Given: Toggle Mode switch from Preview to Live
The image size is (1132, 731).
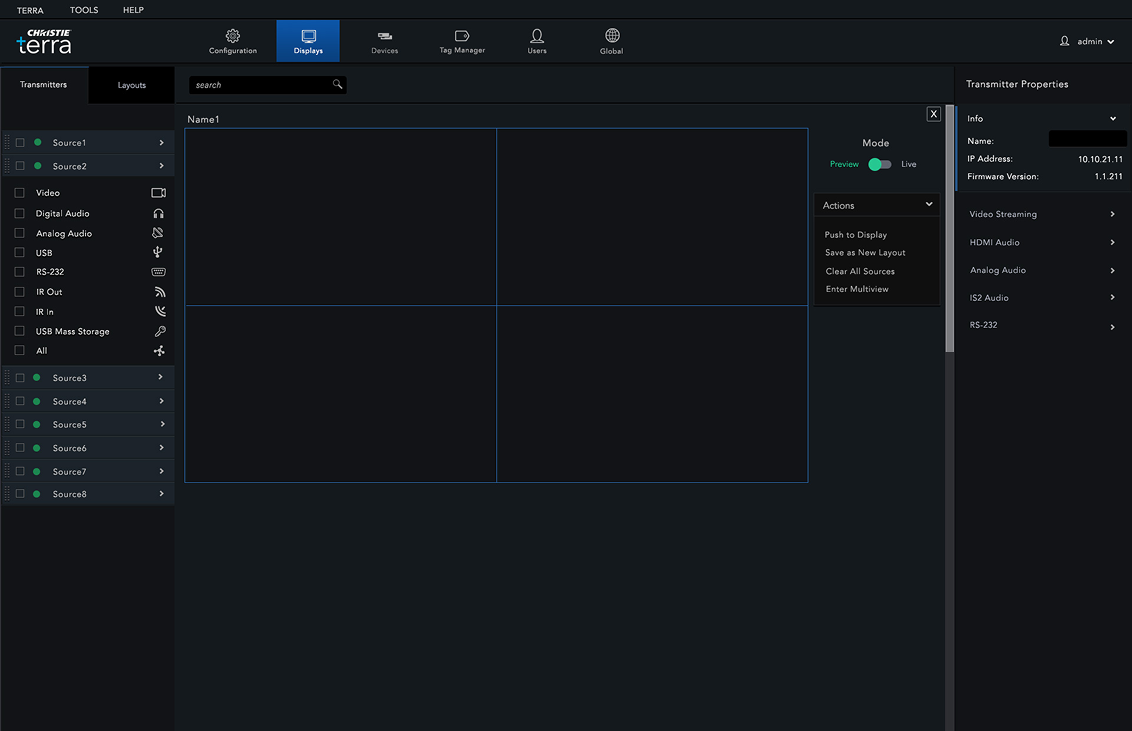Looking at the screenshot, I should pyautogui.click(x=879, y=163).
